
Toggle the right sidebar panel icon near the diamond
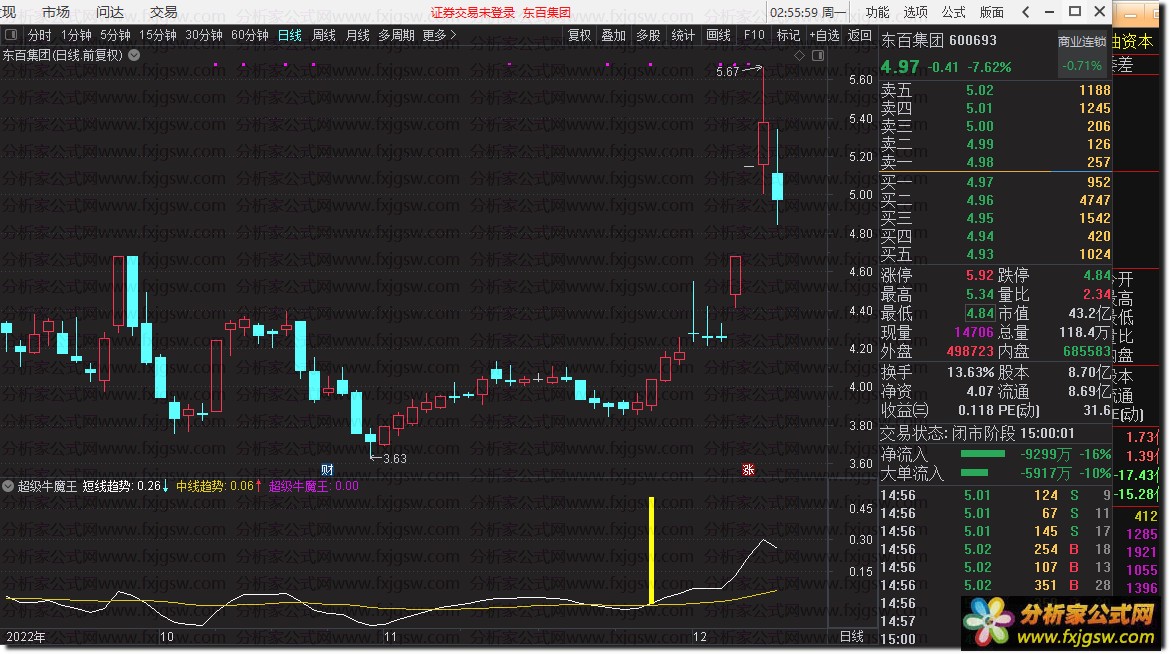[818, 55]
